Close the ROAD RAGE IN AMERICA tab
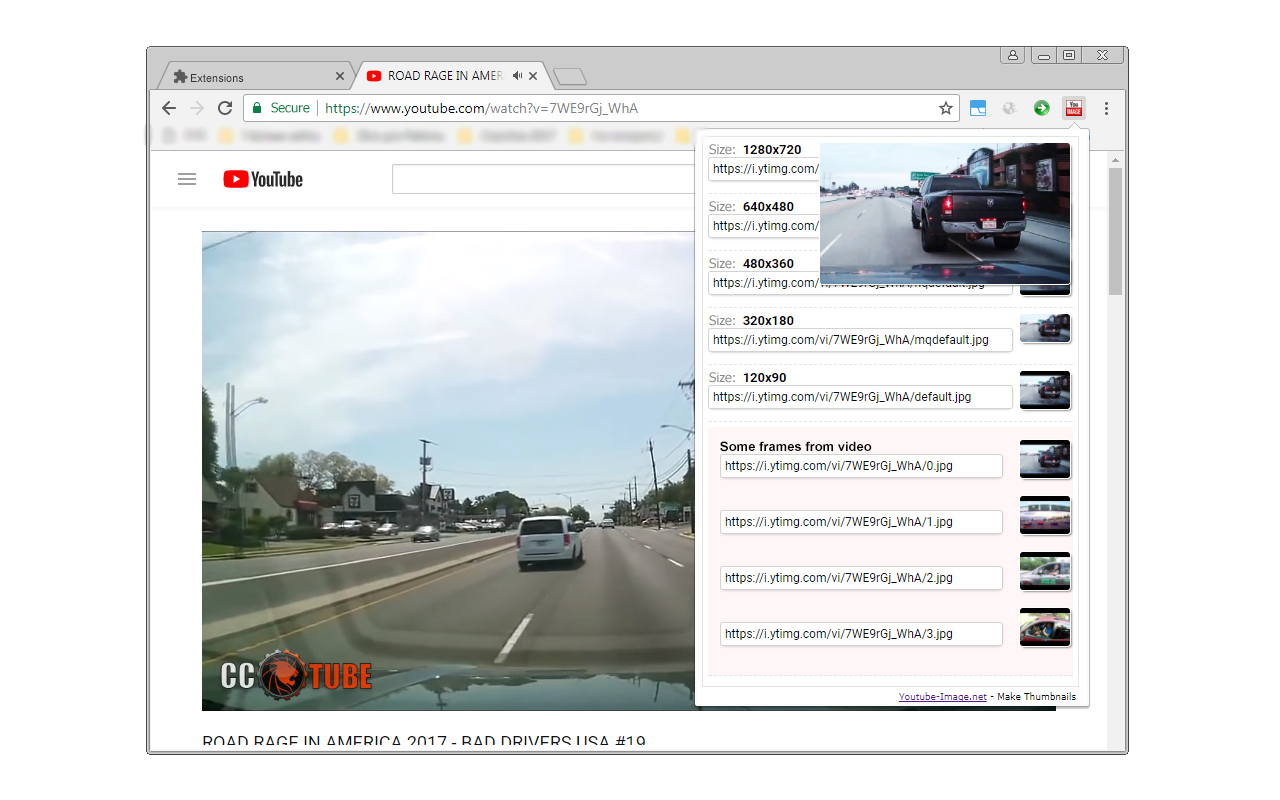 click(x=534, y=76)
